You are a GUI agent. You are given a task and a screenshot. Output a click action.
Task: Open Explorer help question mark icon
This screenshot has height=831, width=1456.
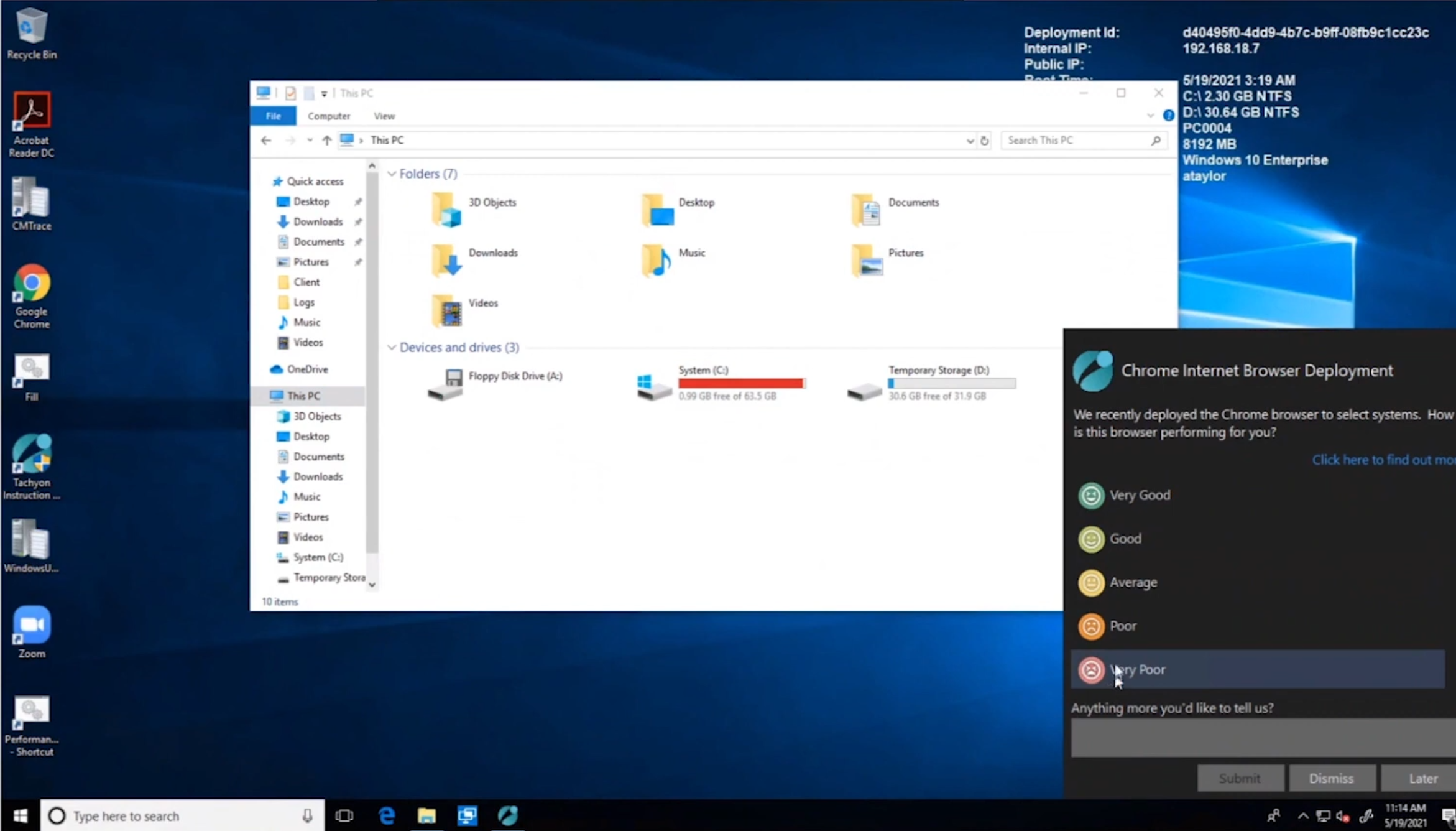(x=1168, y=116)
